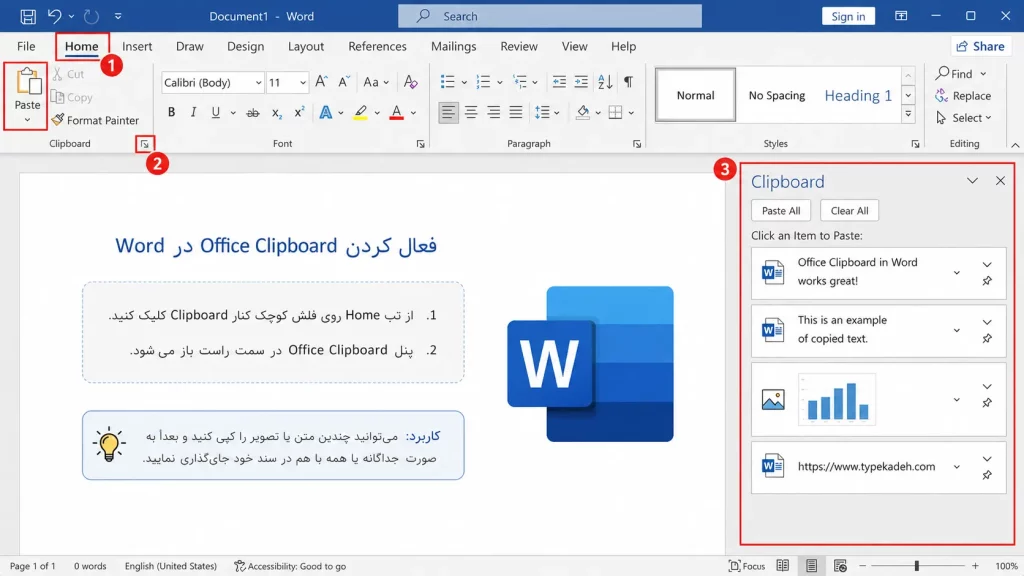Open the Styles pane launcher
1024x576 pixels.
click(x=915, y=144)
